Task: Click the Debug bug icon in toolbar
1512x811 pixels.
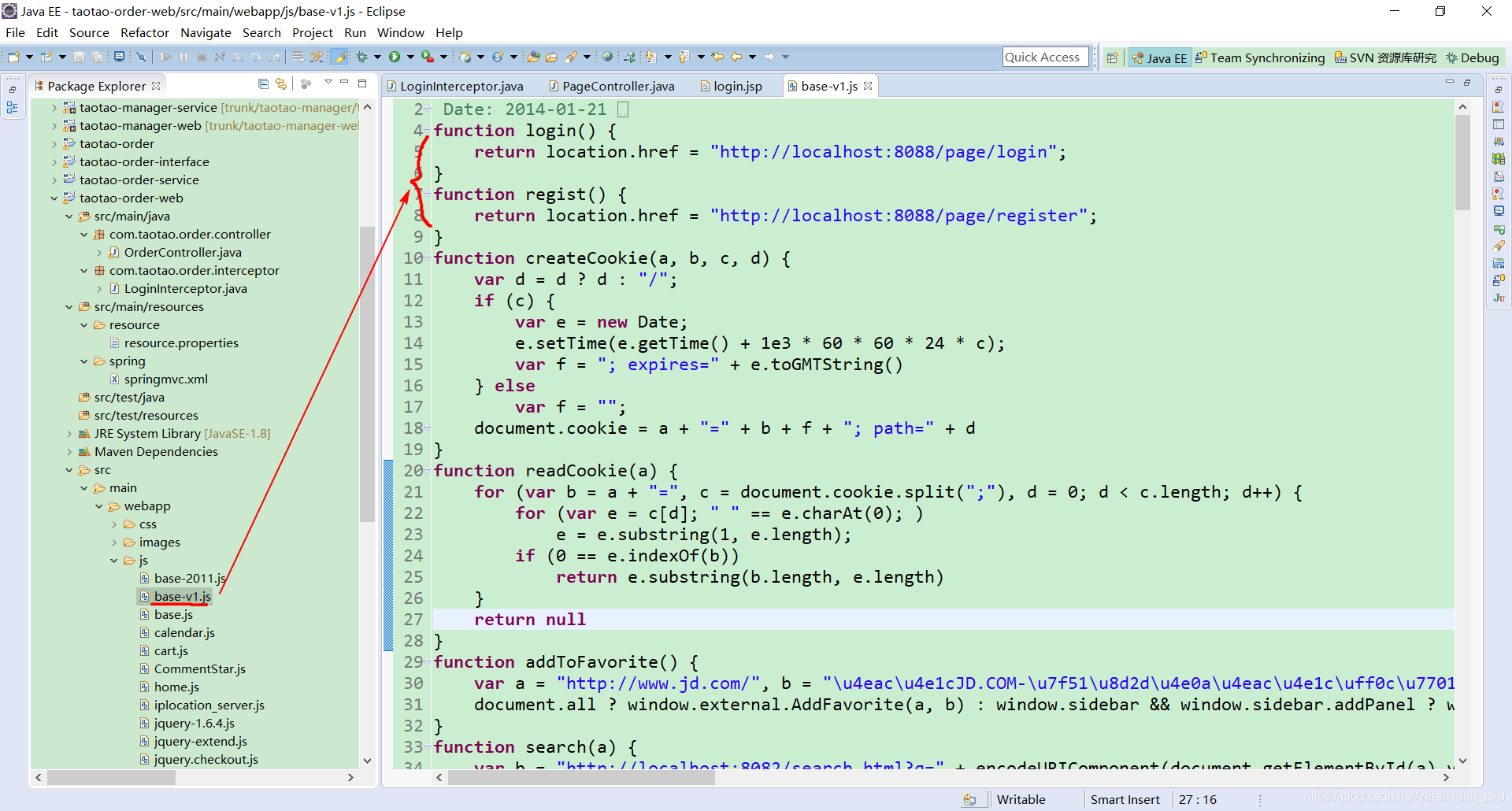Action: 362,57
